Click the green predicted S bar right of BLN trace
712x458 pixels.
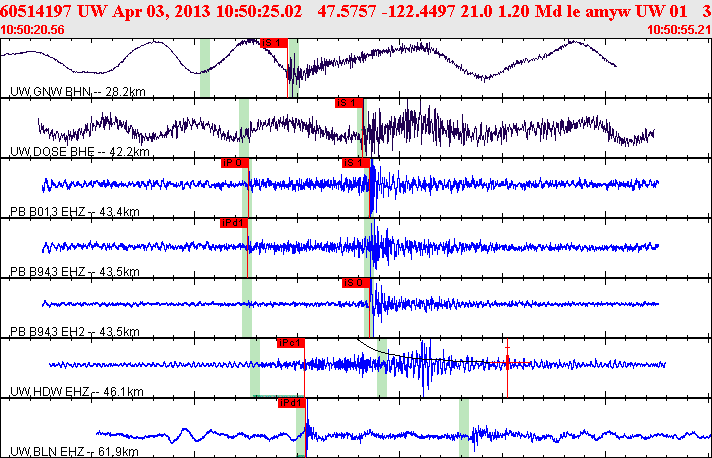pos(464,428)
